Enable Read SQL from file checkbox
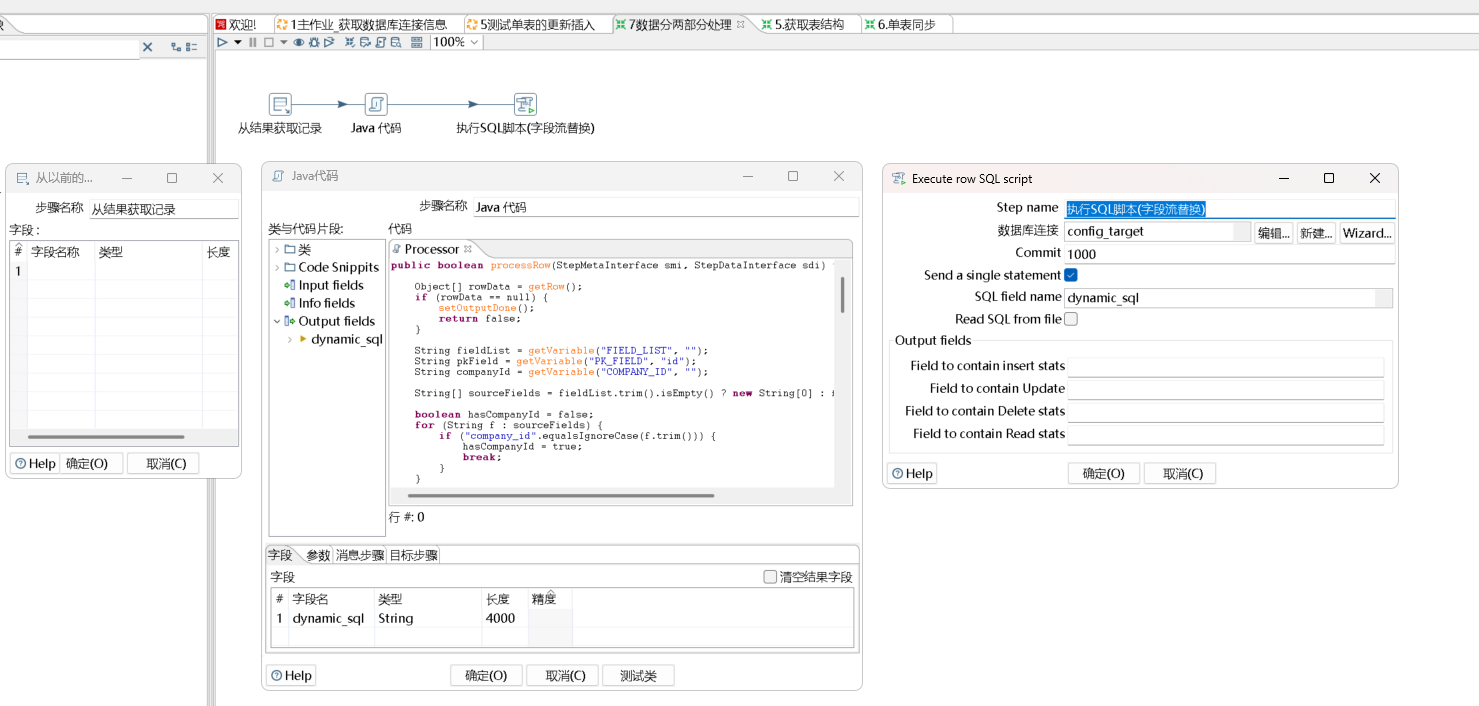 (1071, 319)
